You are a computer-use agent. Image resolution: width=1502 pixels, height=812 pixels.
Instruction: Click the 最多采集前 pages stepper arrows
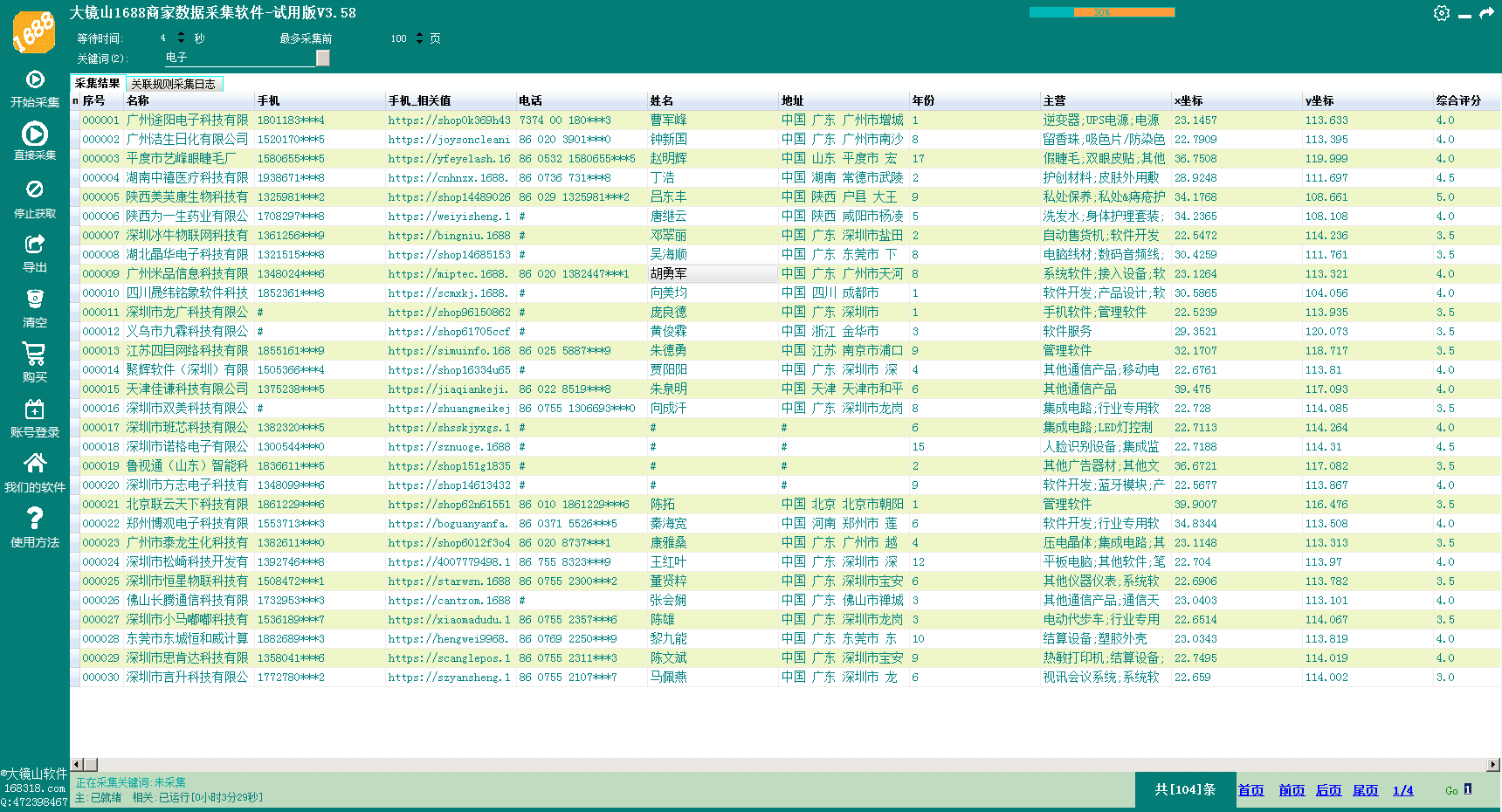tap(419, 38)
